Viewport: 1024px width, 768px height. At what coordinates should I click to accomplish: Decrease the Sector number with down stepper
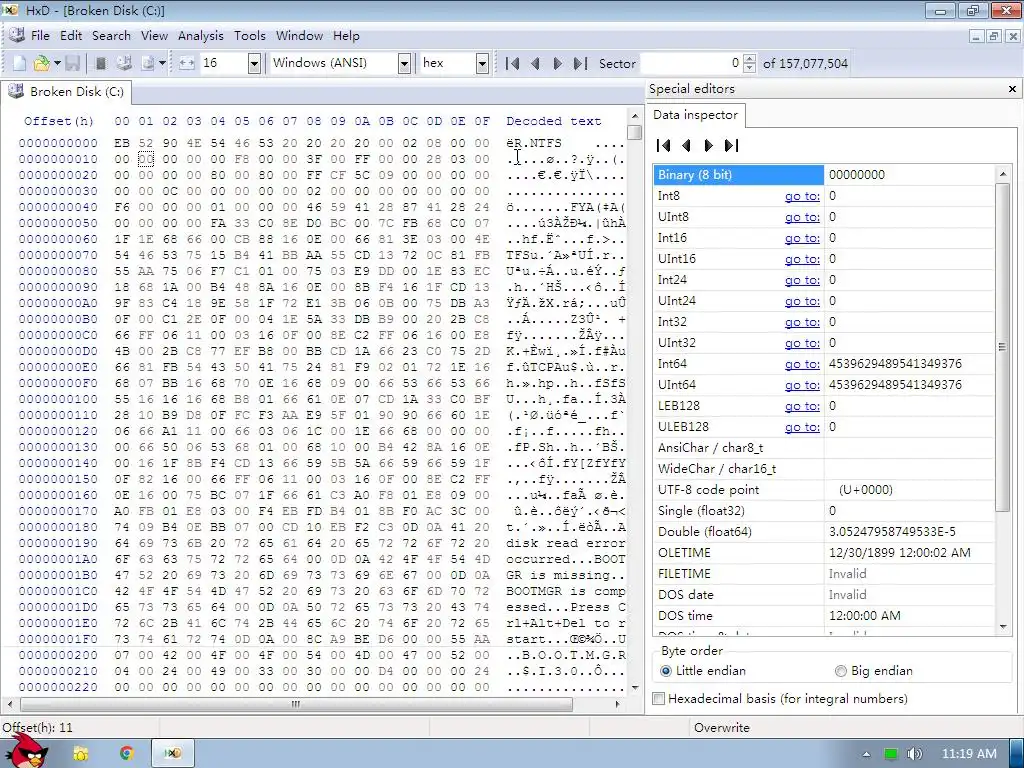pos(750,68)
